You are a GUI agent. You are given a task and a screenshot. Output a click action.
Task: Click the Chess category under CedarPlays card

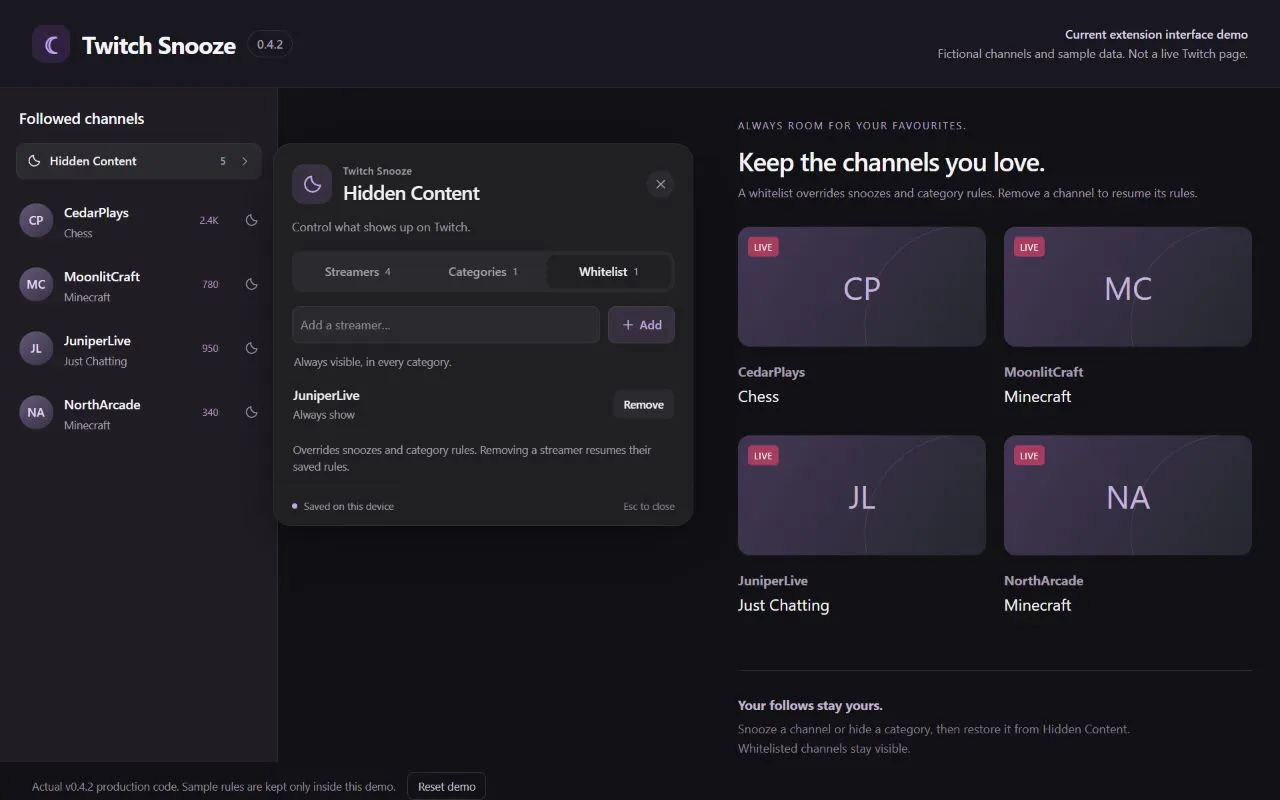pos(758,397)
